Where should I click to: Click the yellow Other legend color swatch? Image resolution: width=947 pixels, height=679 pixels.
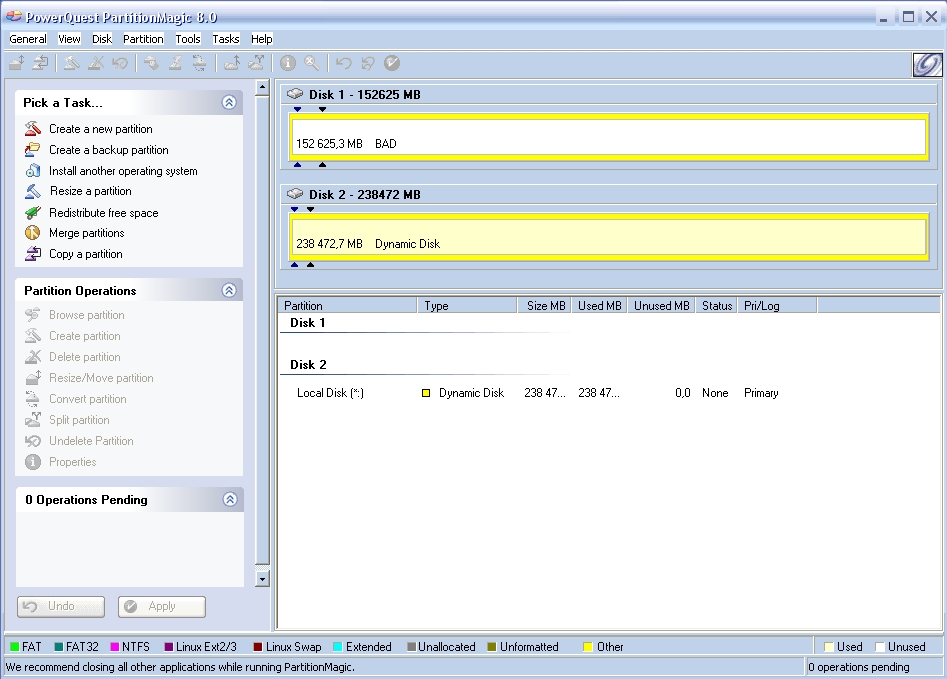click(588, 647)
